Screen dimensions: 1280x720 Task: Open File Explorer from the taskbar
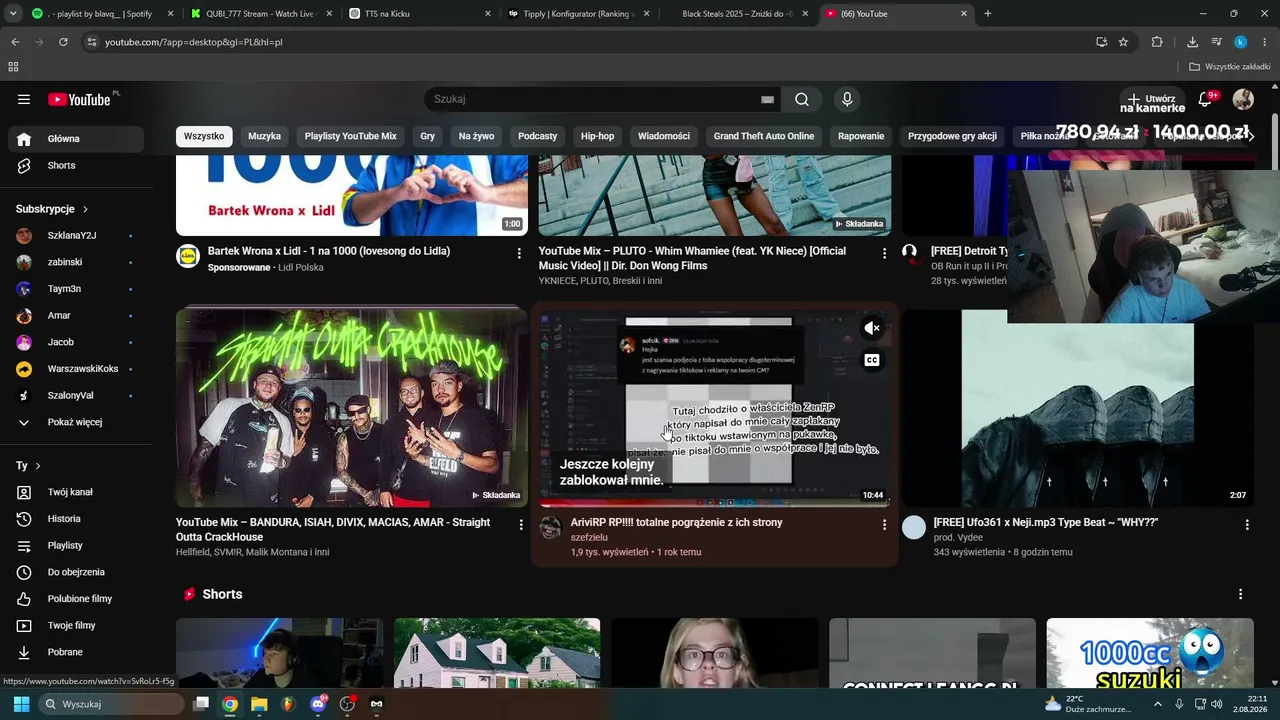click(x=259, y=704)
